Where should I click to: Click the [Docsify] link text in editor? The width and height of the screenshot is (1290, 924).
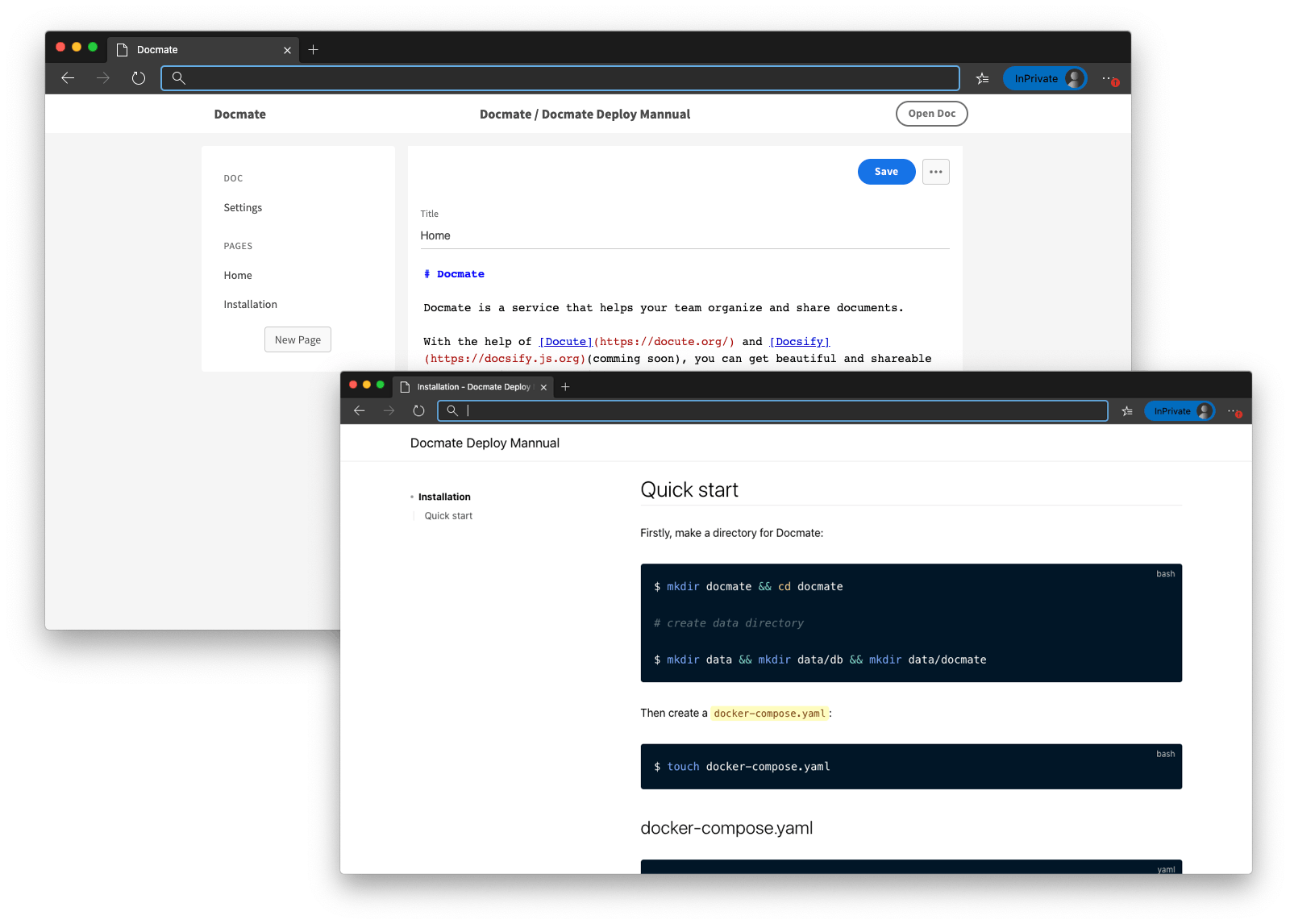coord(799,342)
